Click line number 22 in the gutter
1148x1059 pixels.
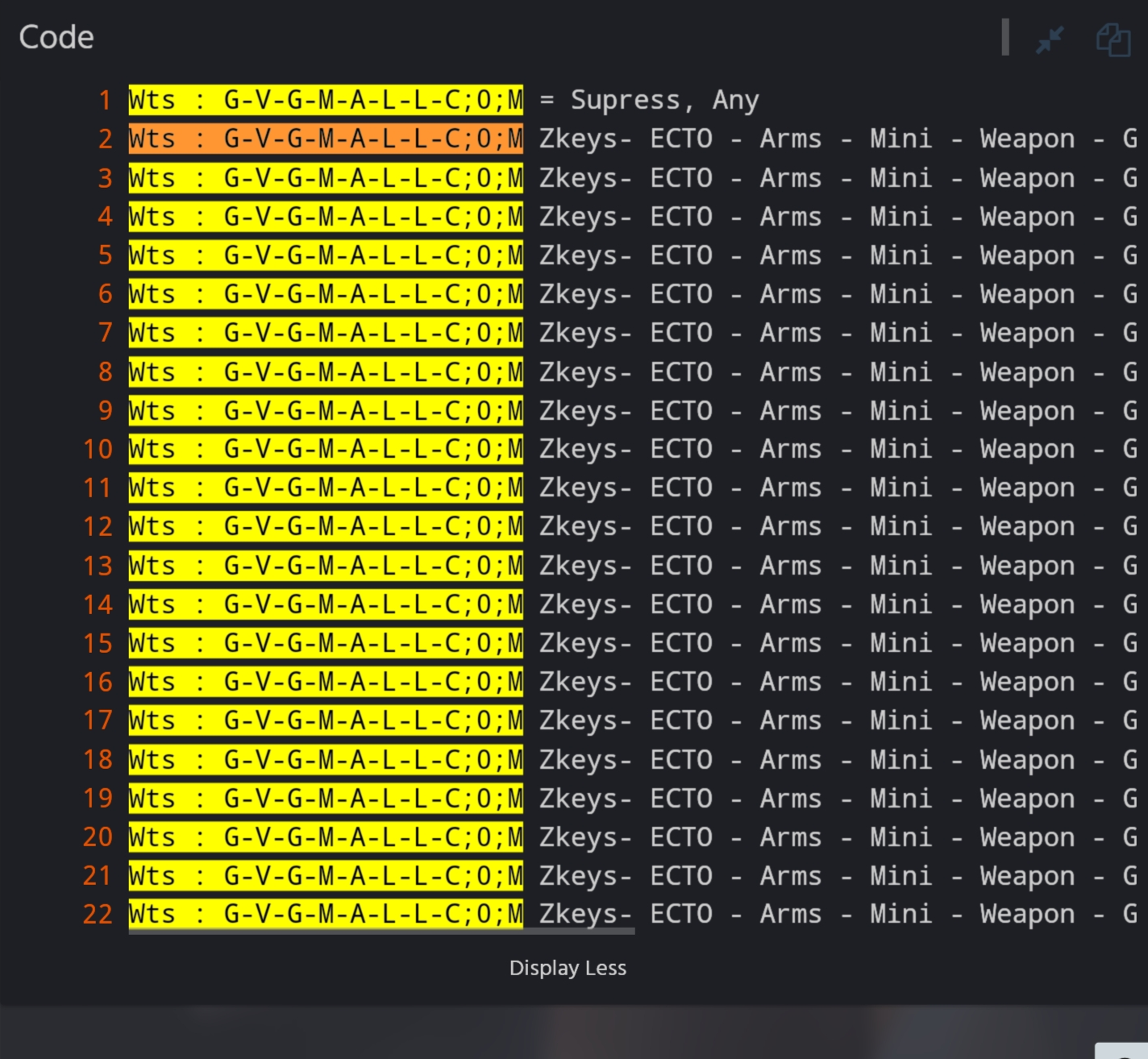(98, 914)
